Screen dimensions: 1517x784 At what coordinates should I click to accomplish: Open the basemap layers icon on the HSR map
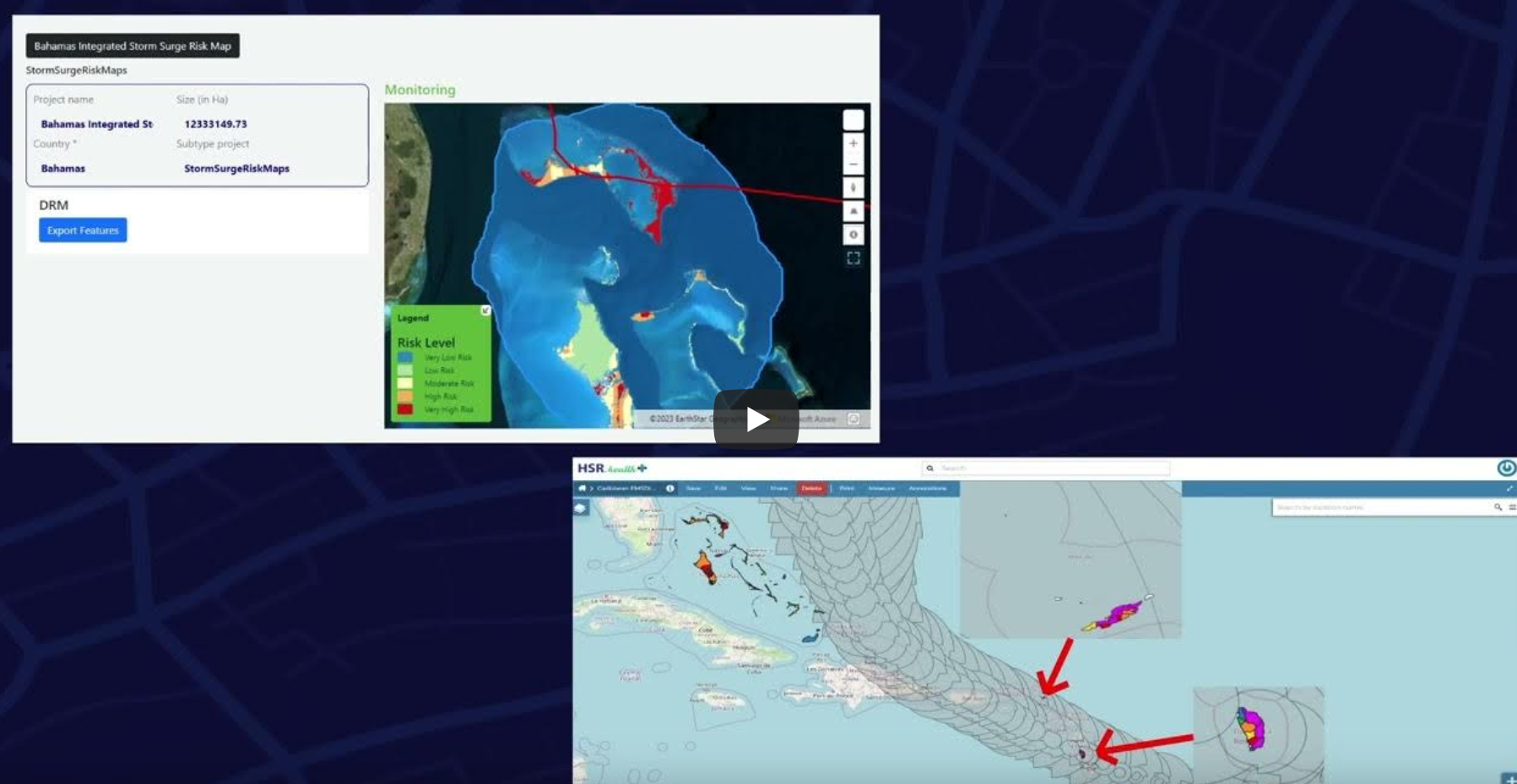[x=582, y=508]
